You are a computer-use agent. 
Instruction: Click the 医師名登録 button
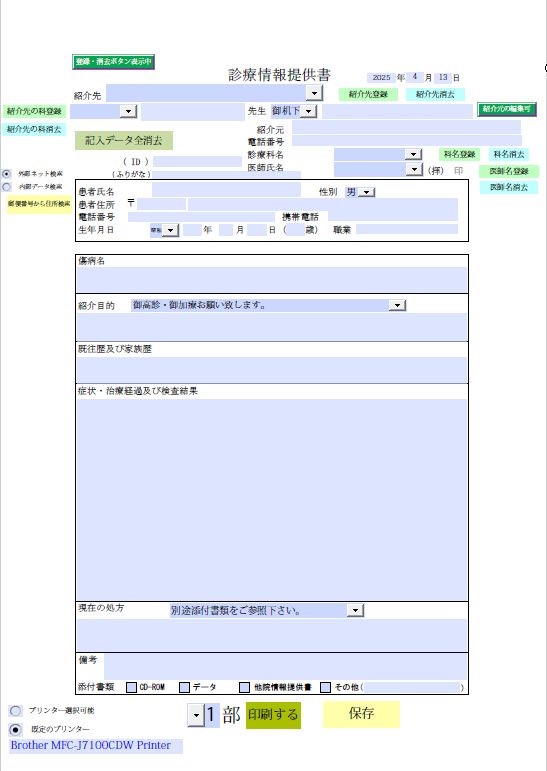[509, 171]
